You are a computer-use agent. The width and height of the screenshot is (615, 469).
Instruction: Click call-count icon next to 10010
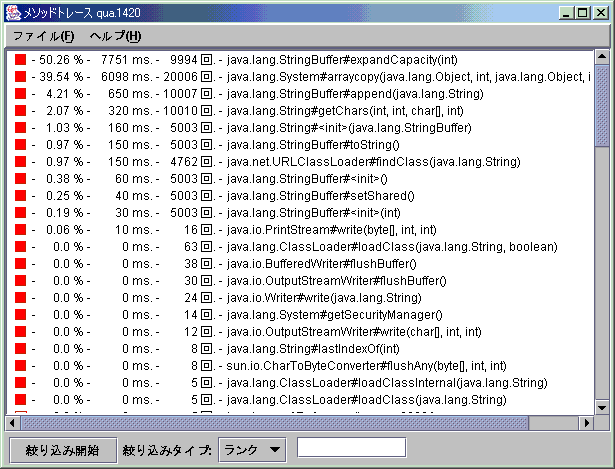(x=206, y=111)
